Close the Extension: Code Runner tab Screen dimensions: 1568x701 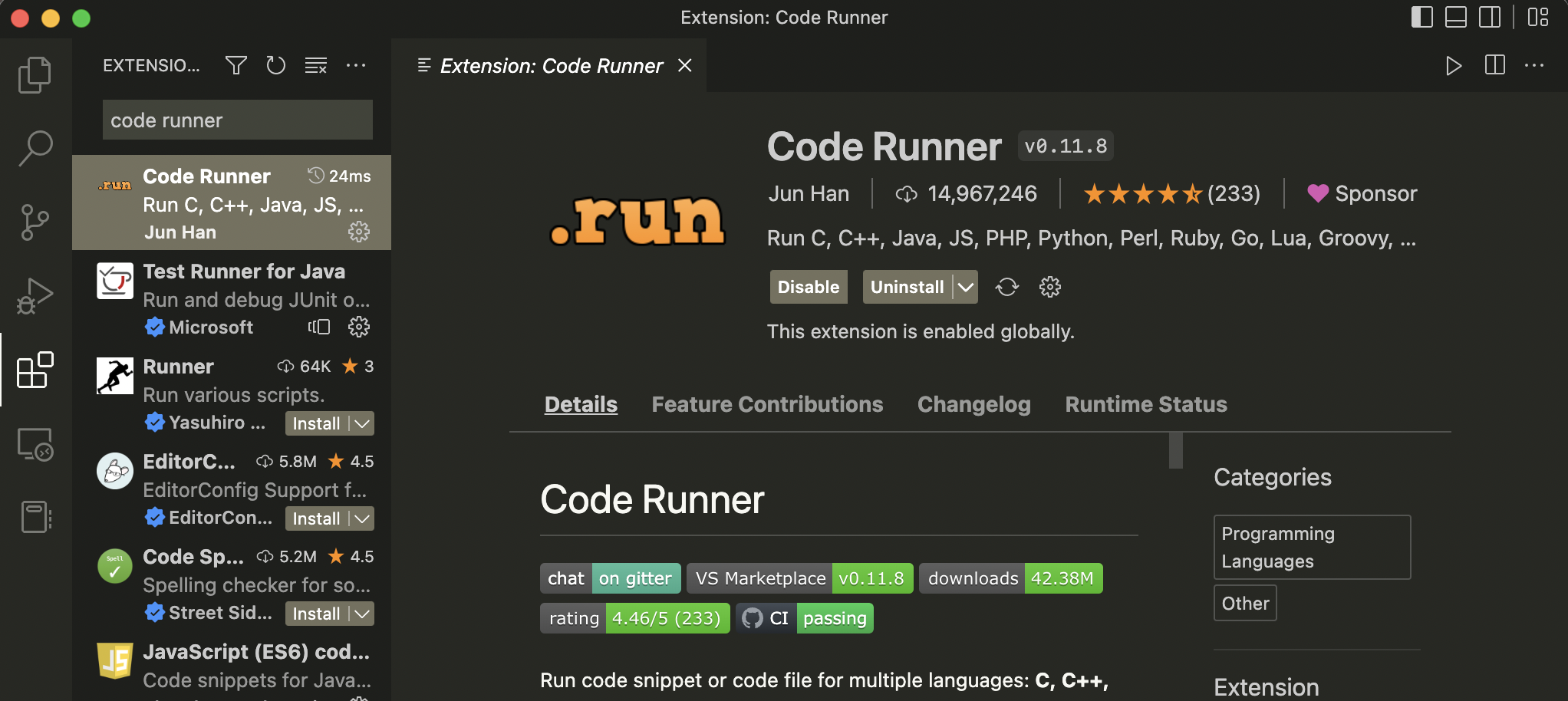(x=685, y=66)
